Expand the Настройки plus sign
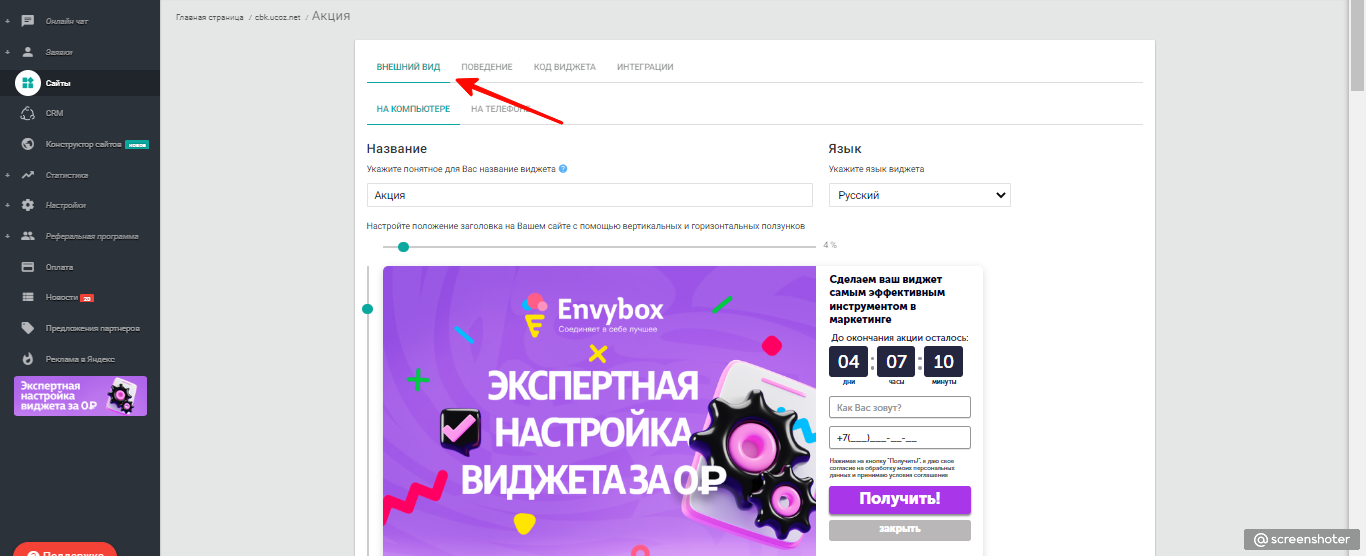The image size is (1366, 556). click(x=7, y=205)
